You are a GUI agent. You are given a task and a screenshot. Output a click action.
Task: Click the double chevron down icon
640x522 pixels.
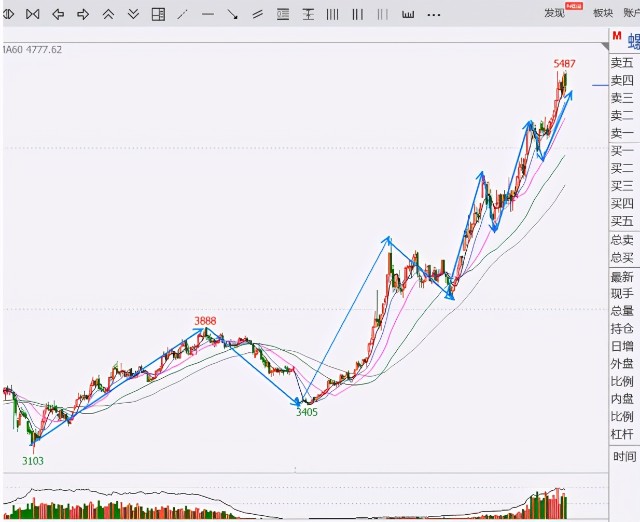point(133,14)
